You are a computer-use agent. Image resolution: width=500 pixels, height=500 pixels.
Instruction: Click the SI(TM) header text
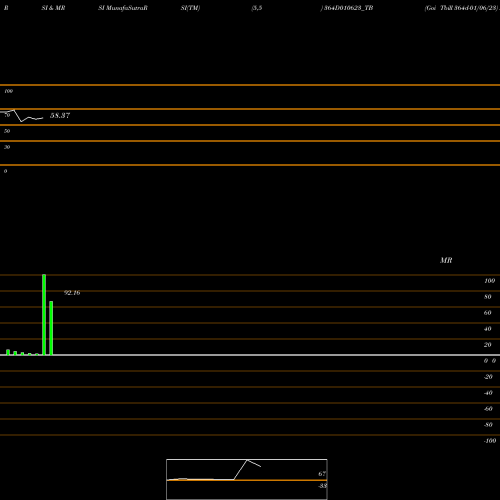coord(190,8)
